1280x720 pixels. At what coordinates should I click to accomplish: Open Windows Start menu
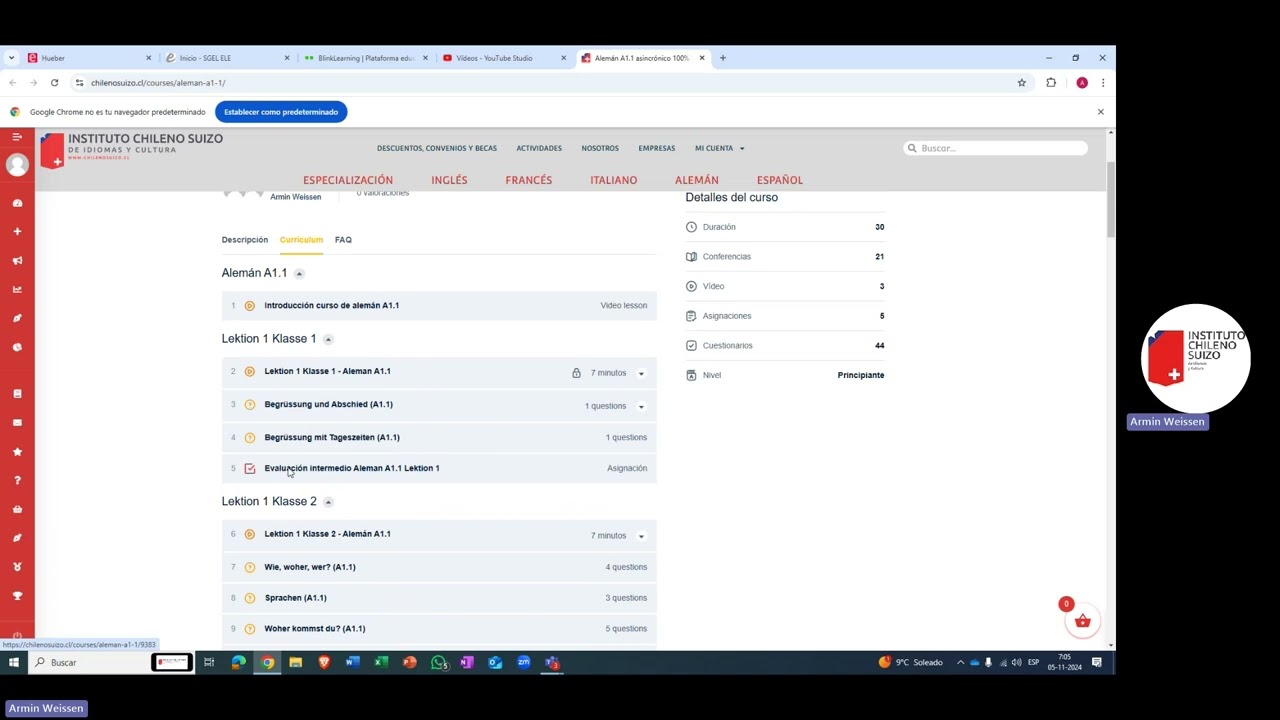14,662
